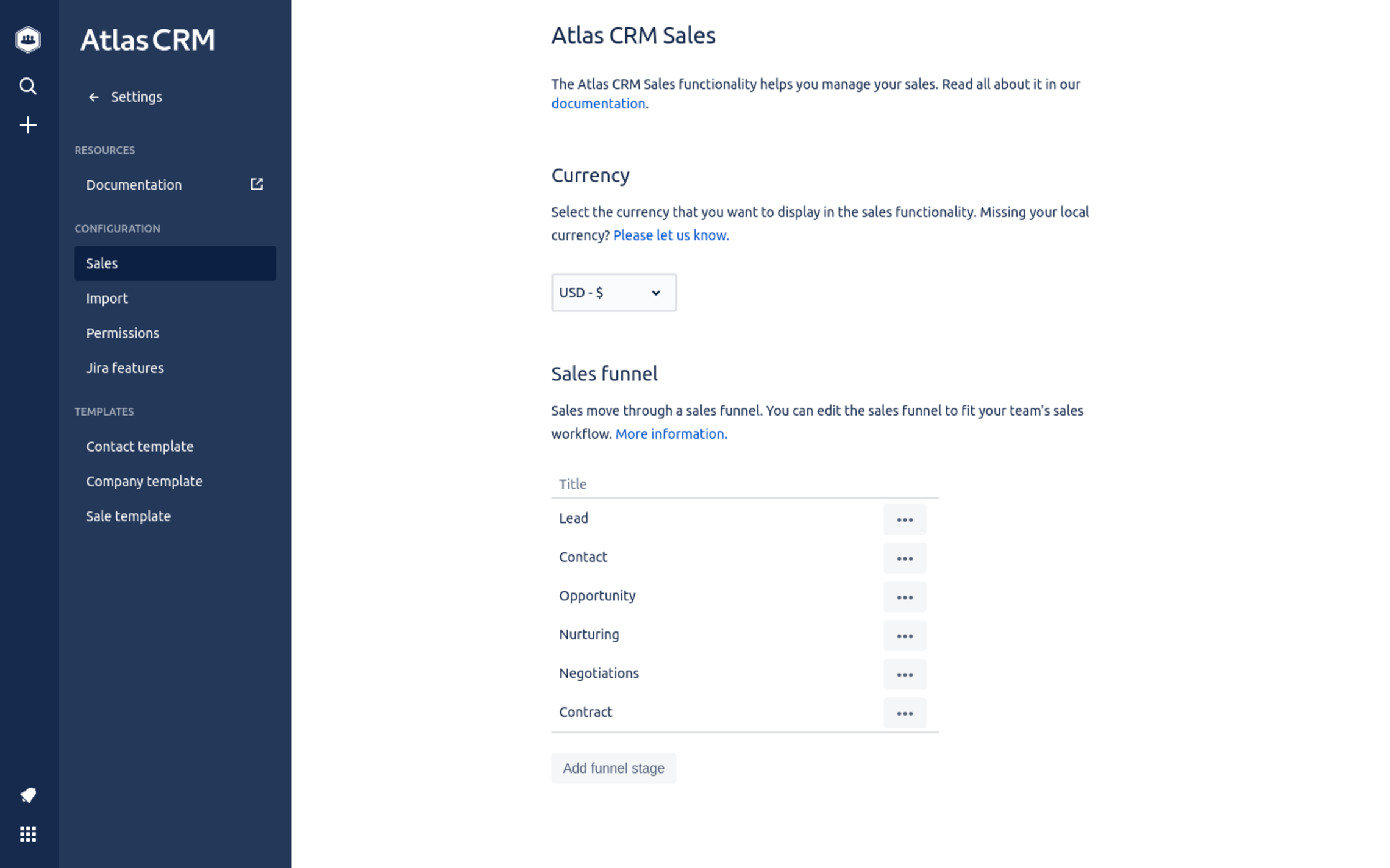Expand the USD - $ currency dropdown
Screen dimensions: 1390x868
(x=614, y=293)
